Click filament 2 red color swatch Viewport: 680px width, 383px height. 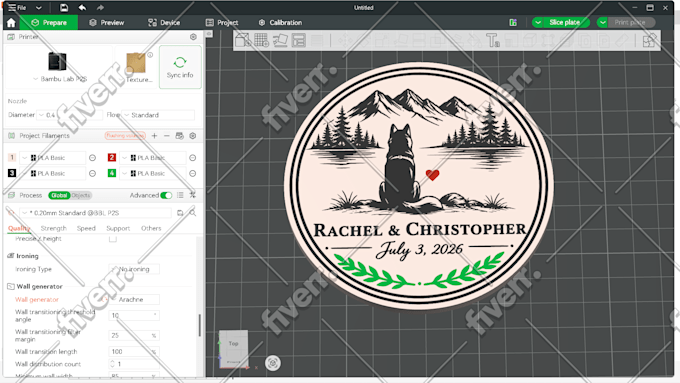[x=112, y=157]
